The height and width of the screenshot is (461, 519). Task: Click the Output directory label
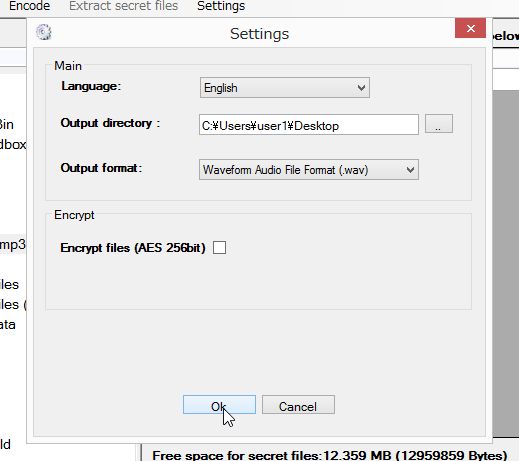[110, 123]
